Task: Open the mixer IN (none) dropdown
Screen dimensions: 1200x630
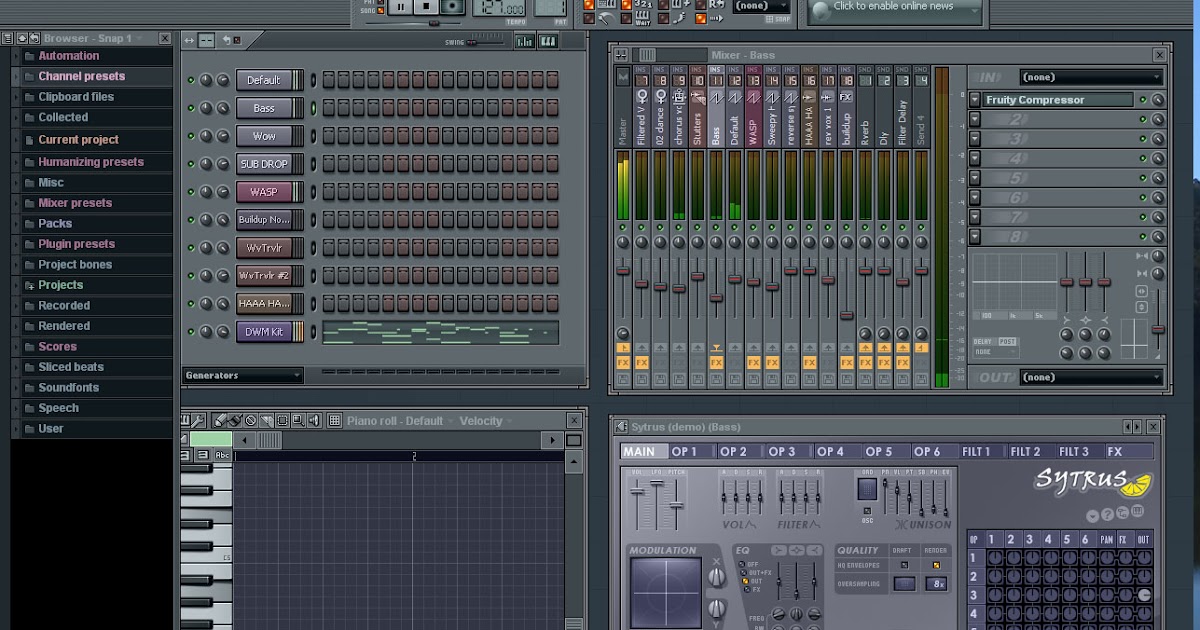Action: click(x=1091, y=77)
